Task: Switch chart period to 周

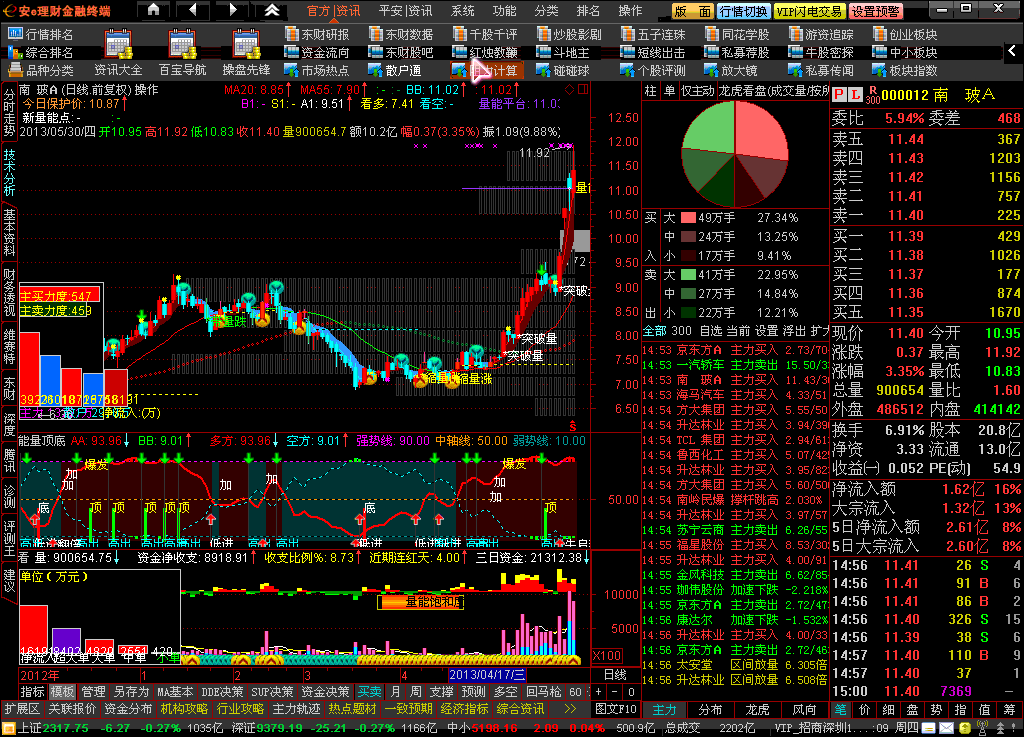Action: 415,692
